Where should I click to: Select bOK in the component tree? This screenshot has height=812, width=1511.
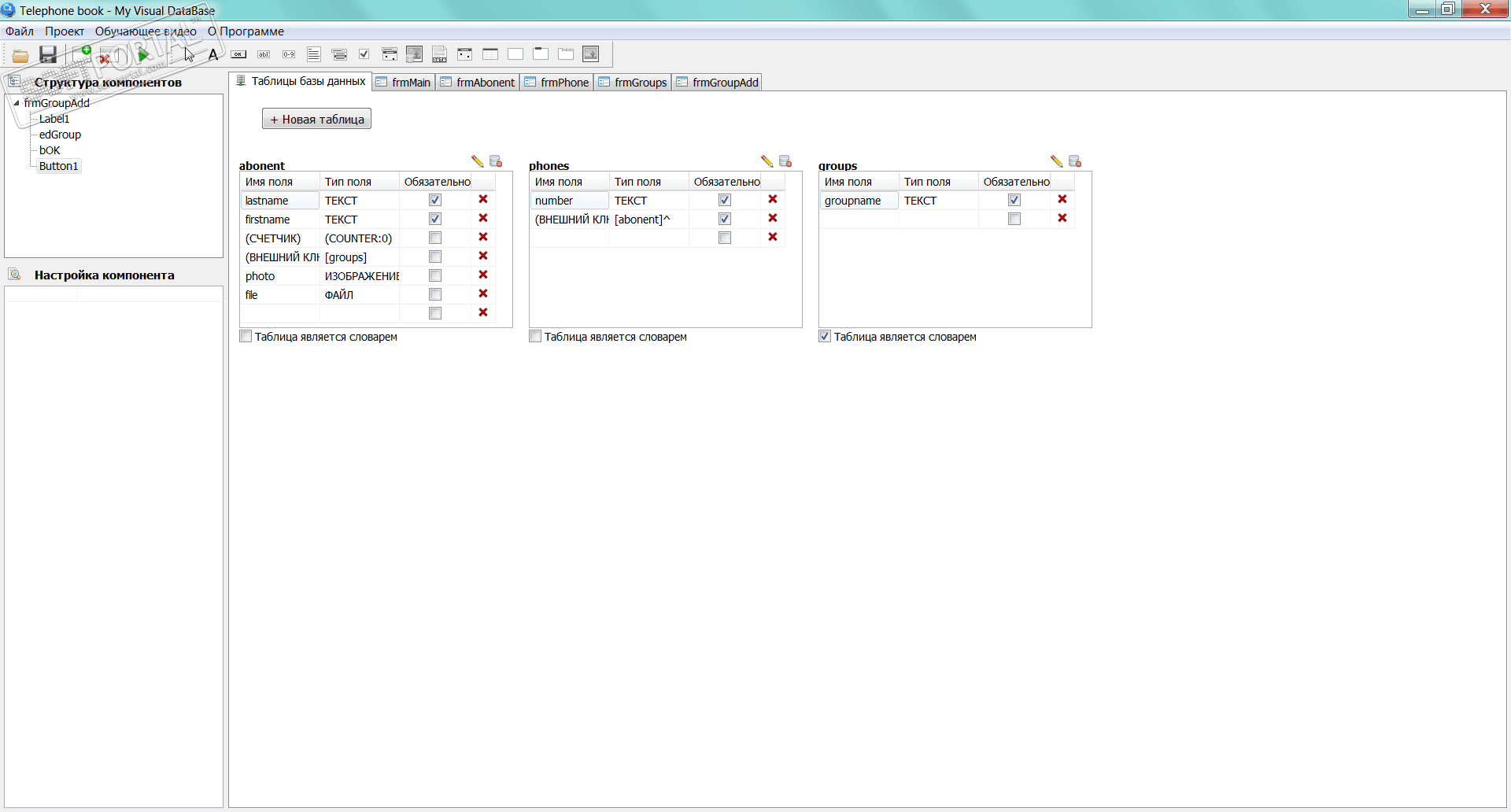click(50, 150)
